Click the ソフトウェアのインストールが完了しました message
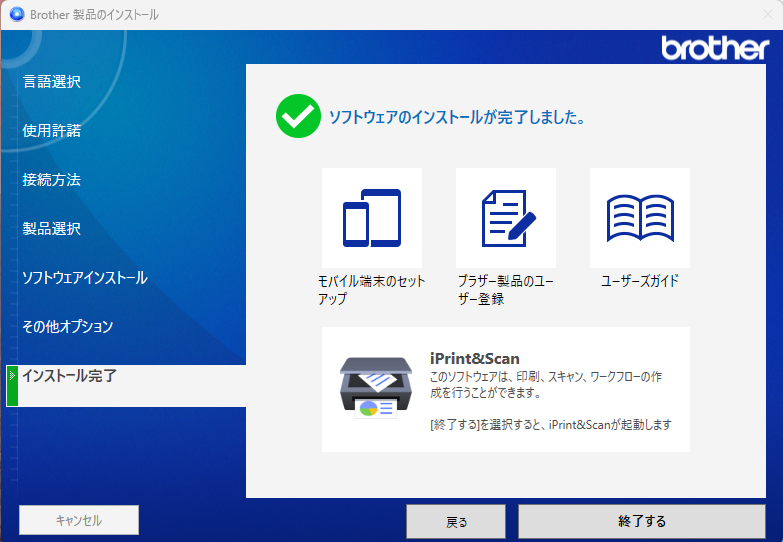 click(456, 117)
